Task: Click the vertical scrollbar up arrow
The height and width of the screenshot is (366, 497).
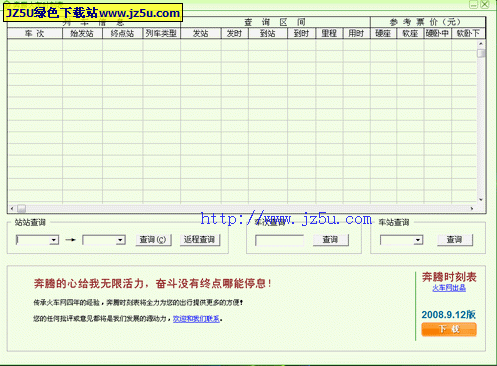Action: pyautogui.click(x=481, y=44)
